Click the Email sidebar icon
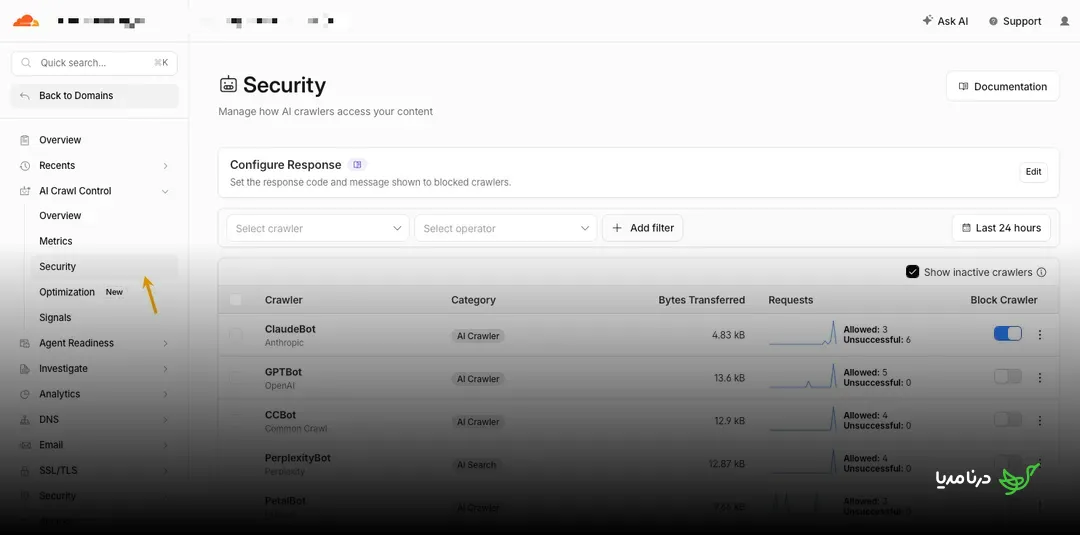This screenshot has width=1080, height=535. (25, 445)
